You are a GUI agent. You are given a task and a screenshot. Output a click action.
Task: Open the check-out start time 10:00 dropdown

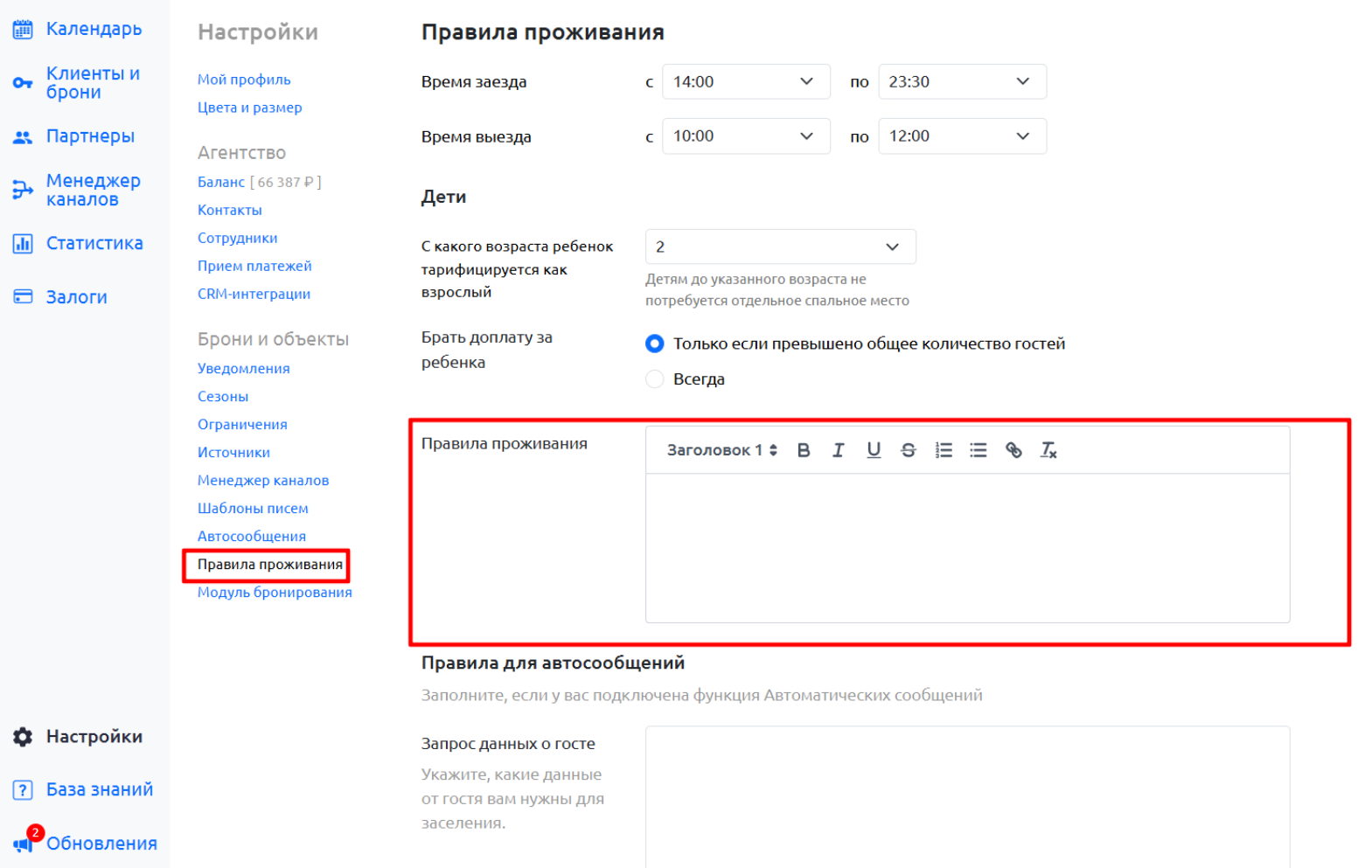coord(746,136)
